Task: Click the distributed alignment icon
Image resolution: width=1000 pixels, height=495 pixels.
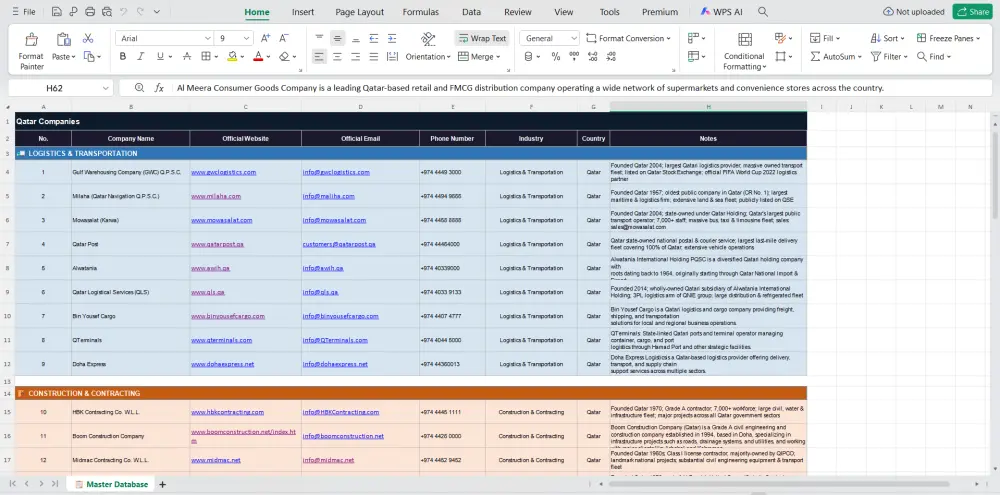Action: tap(392, 57)
